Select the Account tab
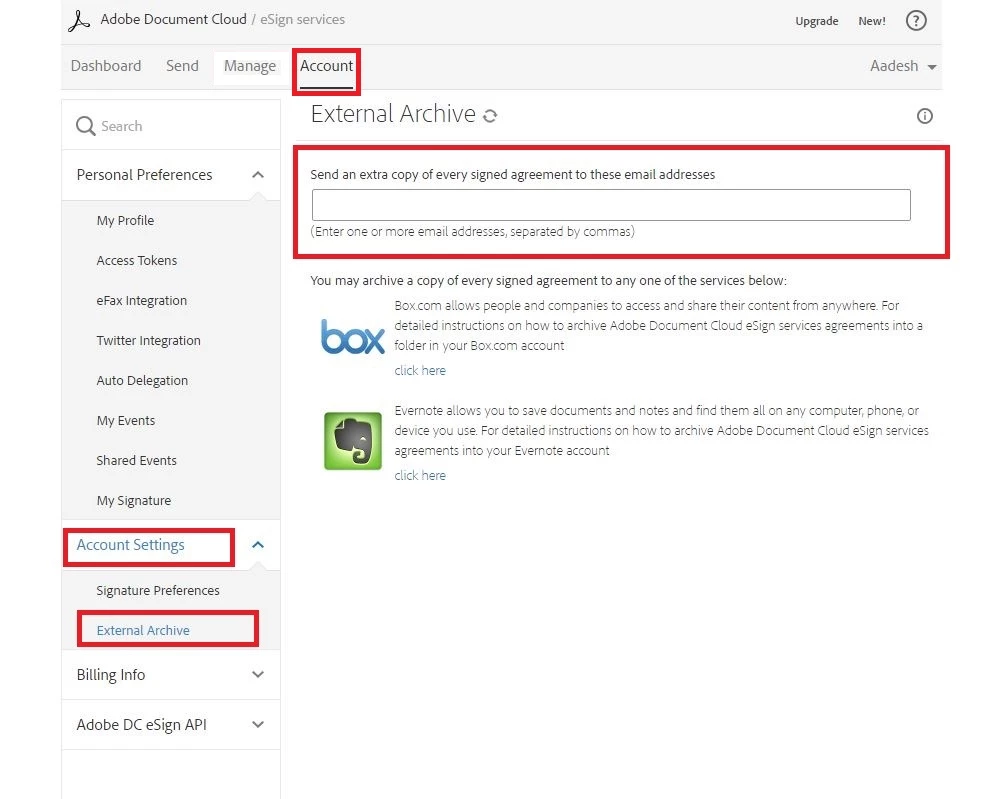 [x=326, y=66]
